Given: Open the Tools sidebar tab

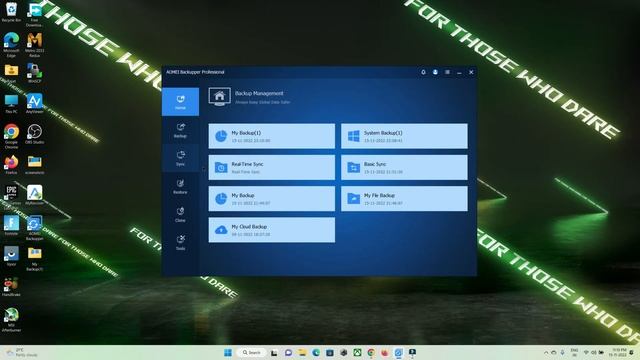Looking at the screenshot, I should coord(180,243).
